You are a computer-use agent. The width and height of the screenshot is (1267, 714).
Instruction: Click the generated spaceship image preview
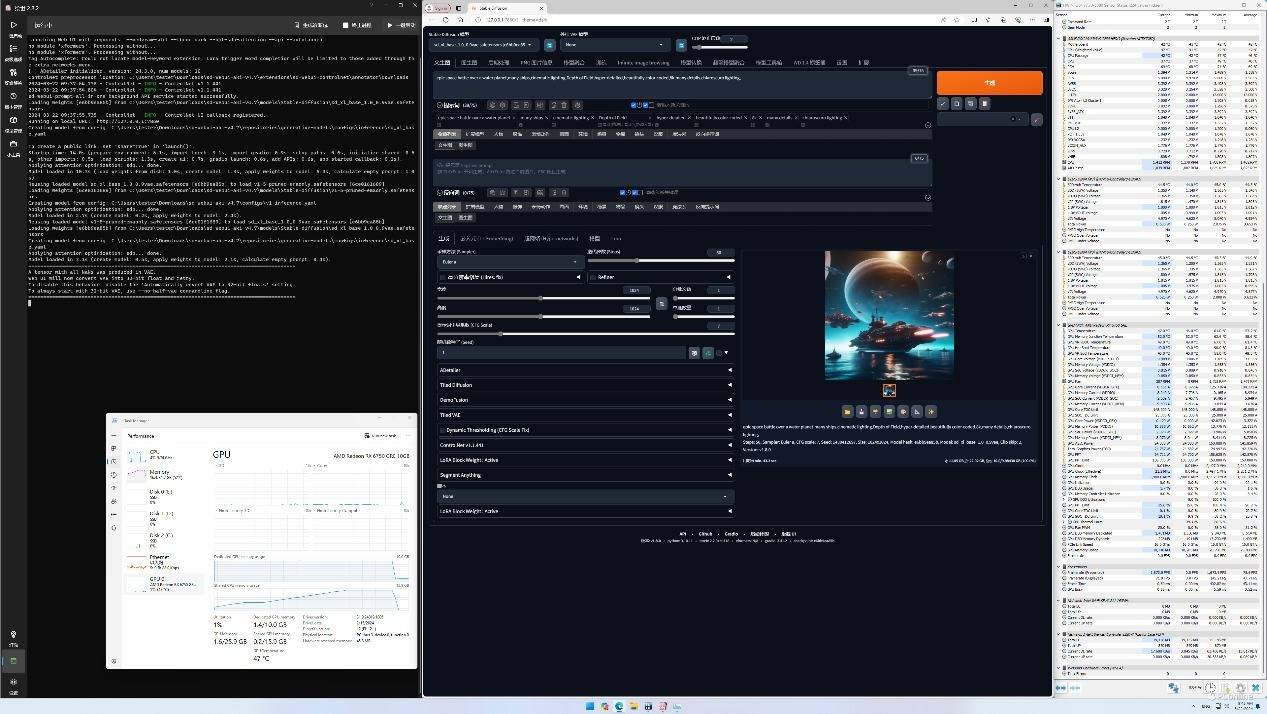pos(889,315)
